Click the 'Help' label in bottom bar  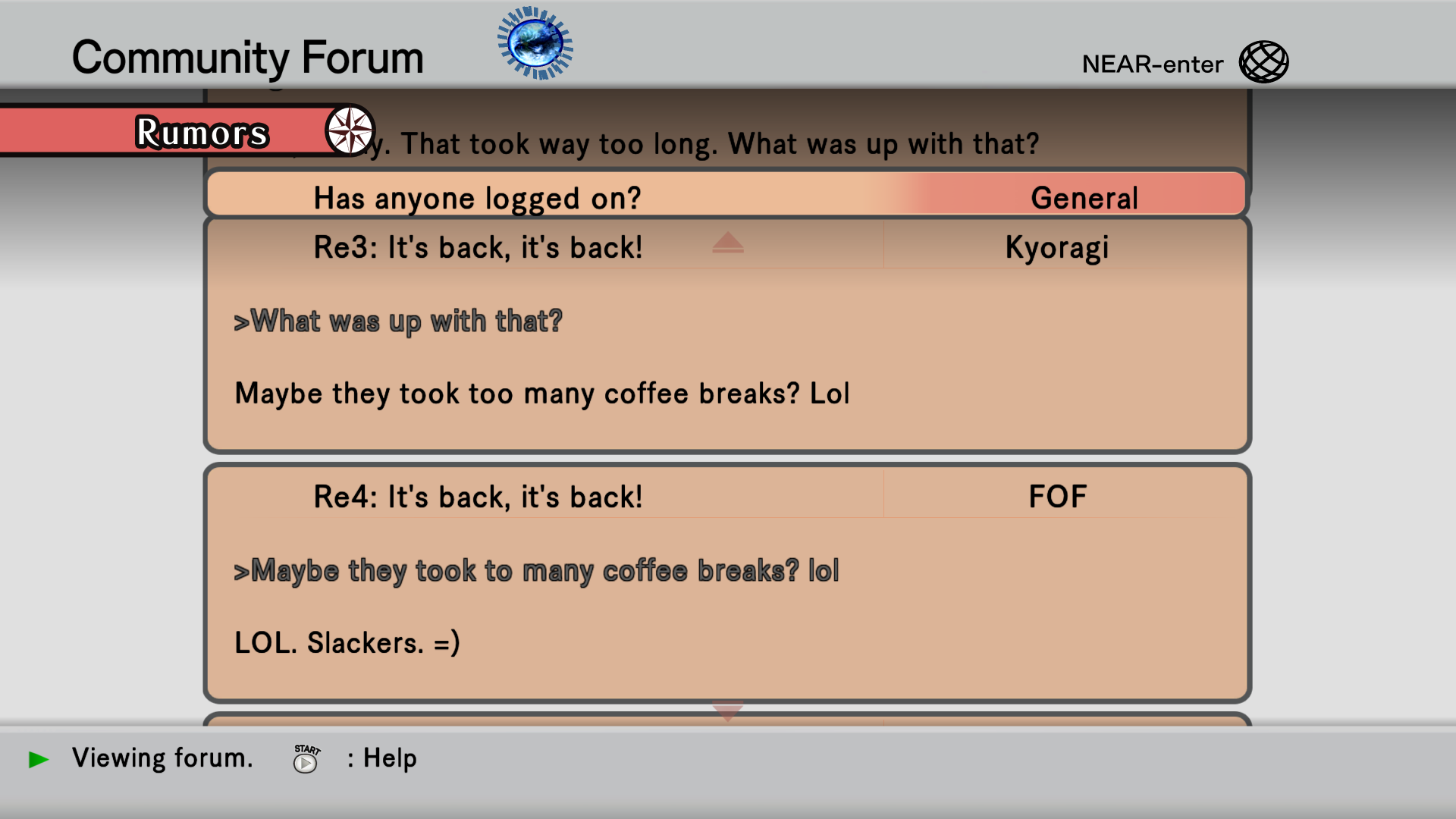click(x=390, y=758)
